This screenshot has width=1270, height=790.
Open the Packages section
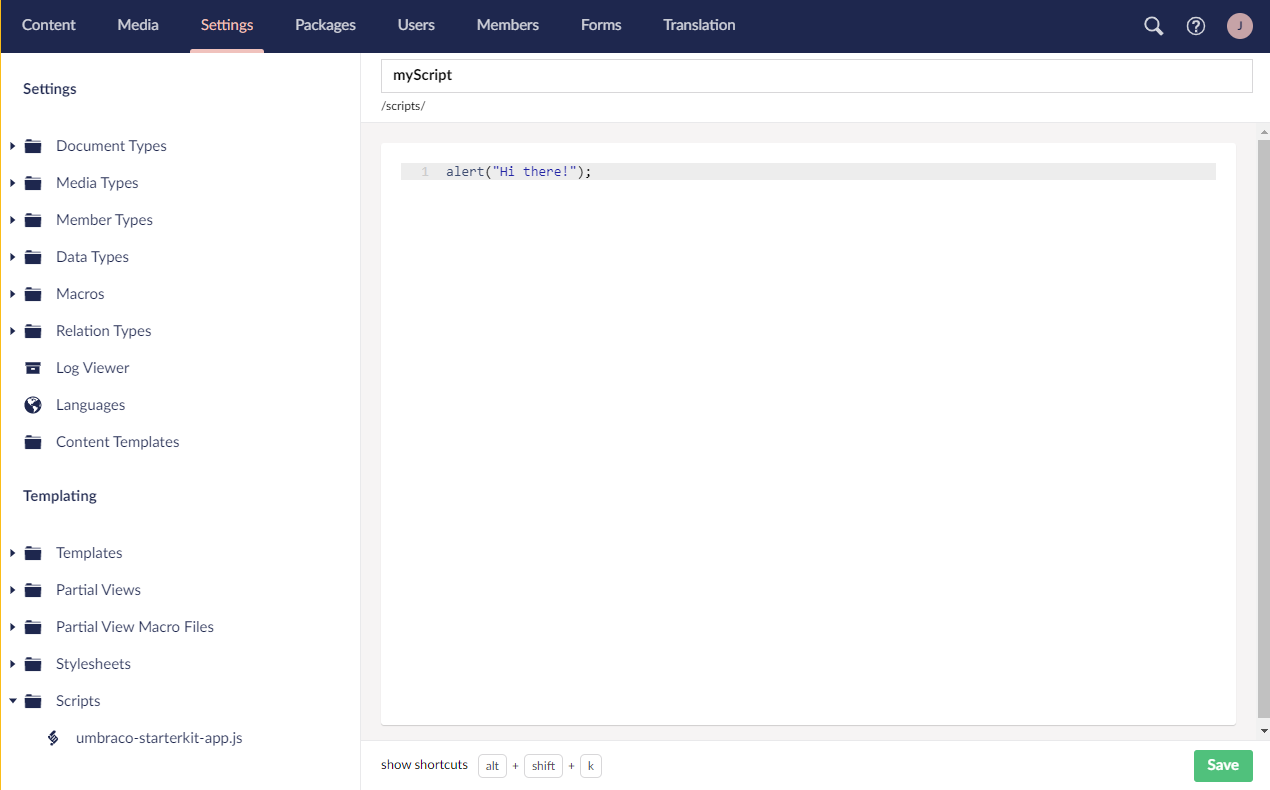[x=325, y=25]
